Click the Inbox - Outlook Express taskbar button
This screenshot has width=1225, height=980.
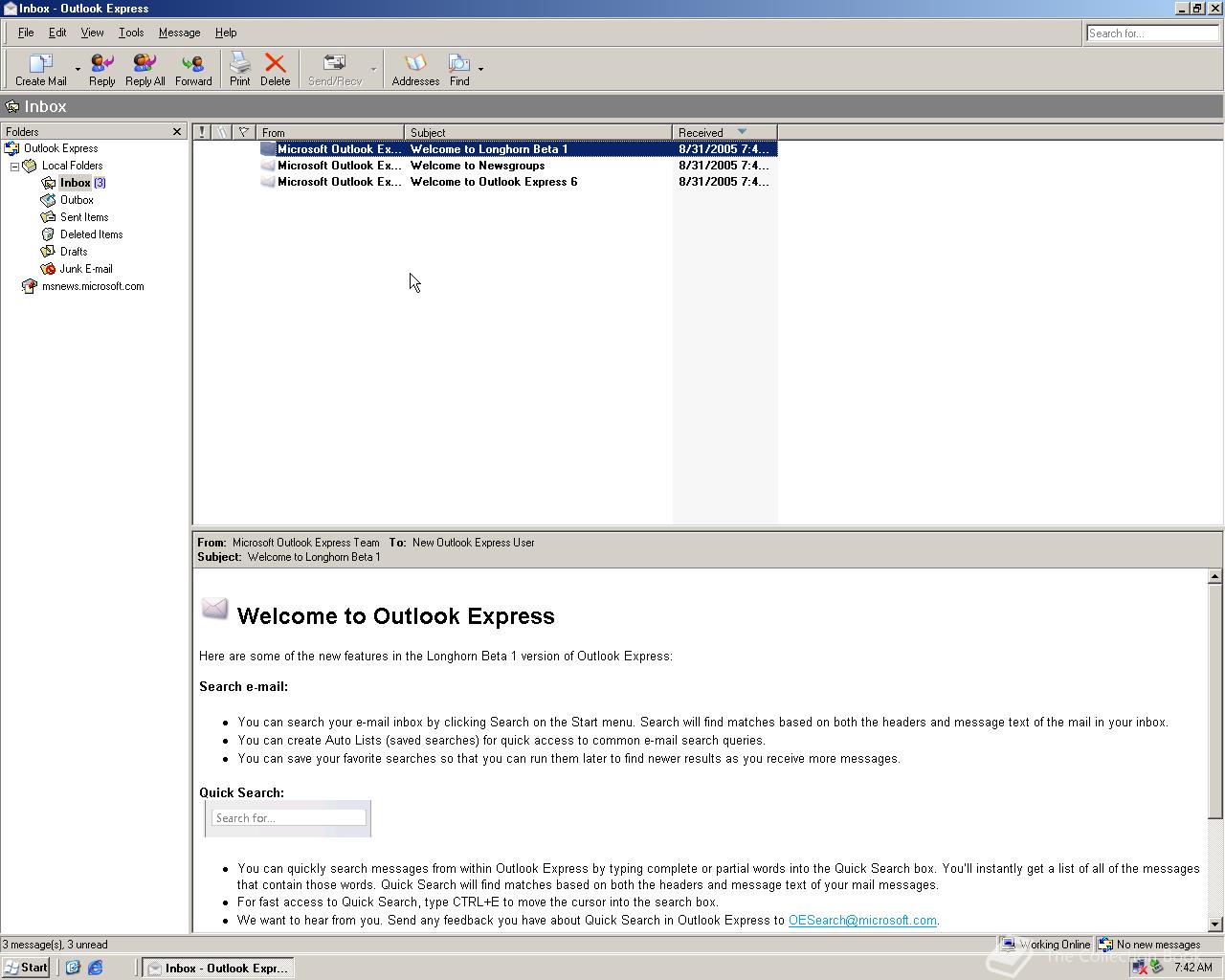tap(218, 968)
